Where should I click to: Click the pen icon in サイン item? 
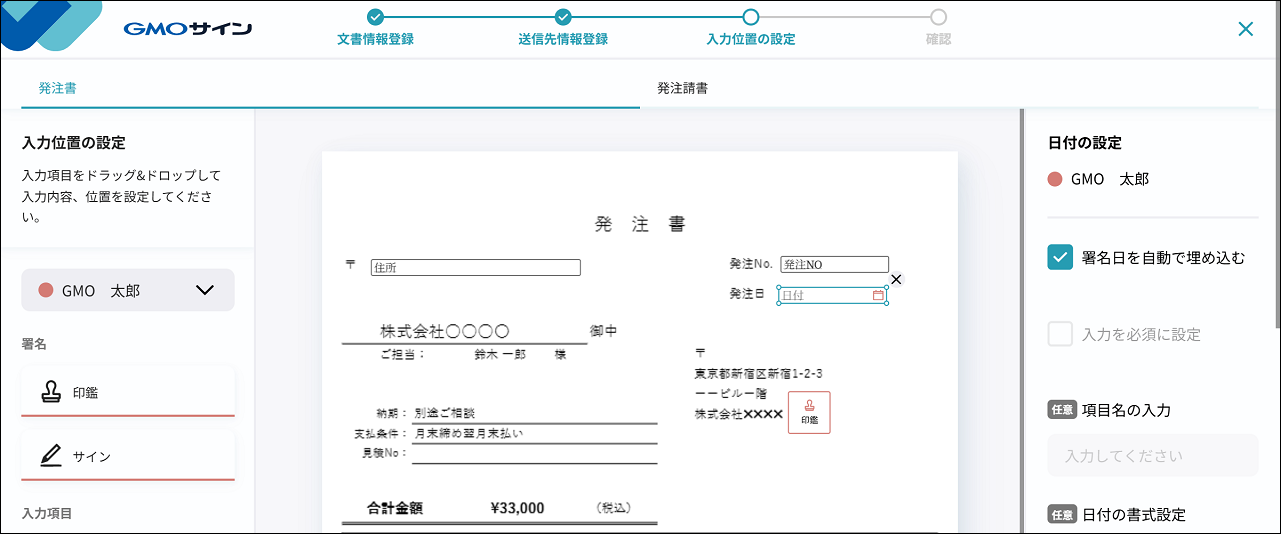tap(51, 456)
